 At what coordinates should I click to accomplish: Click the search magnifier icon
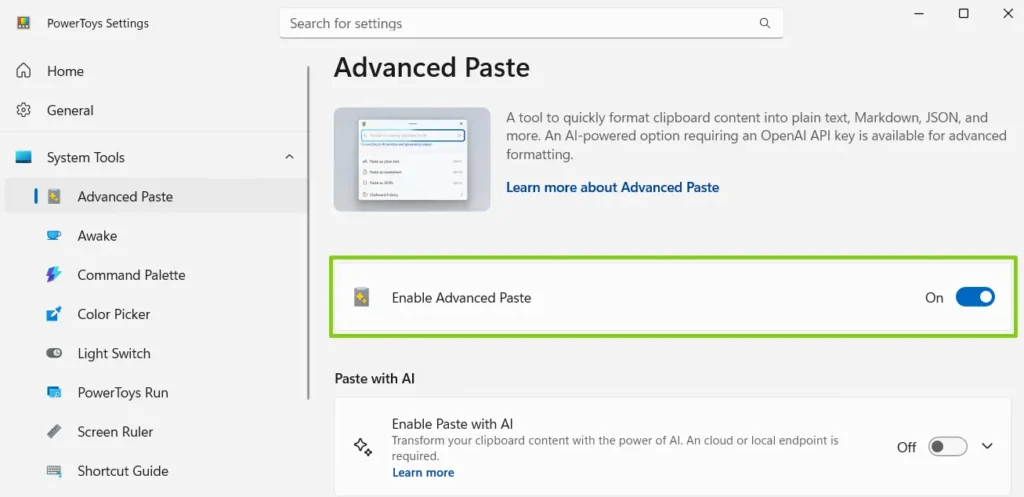[765, 24]
